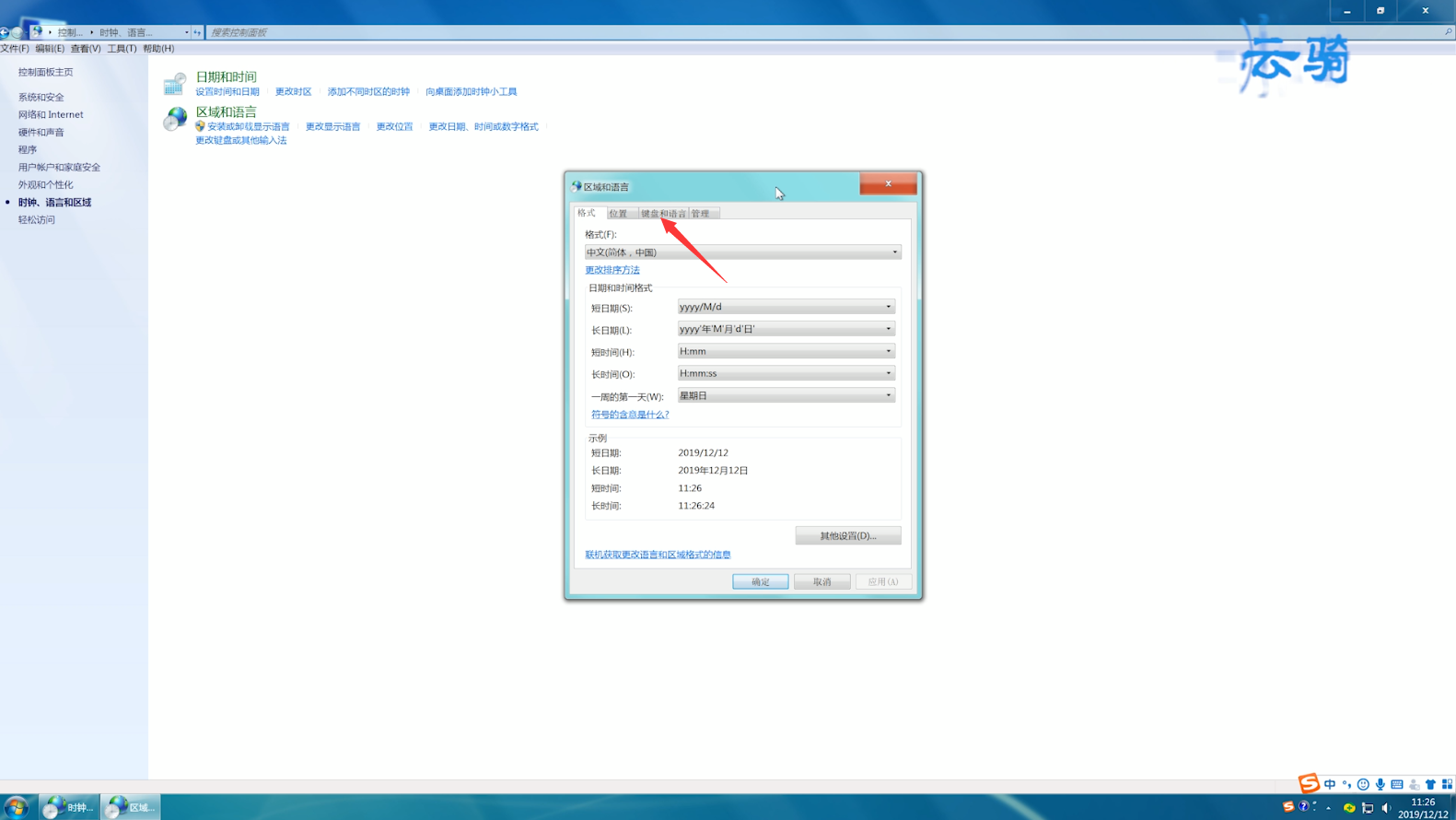Click the 安装或卸载显示语言 link
The image size is (1456, 820).
(249, 126)
